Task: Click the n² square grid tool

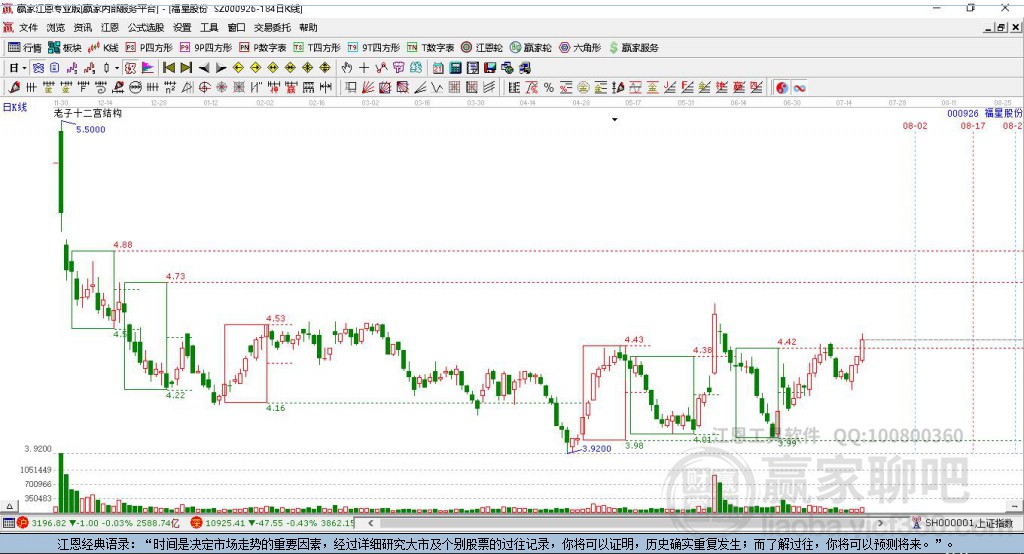Action: coord(170,88)
